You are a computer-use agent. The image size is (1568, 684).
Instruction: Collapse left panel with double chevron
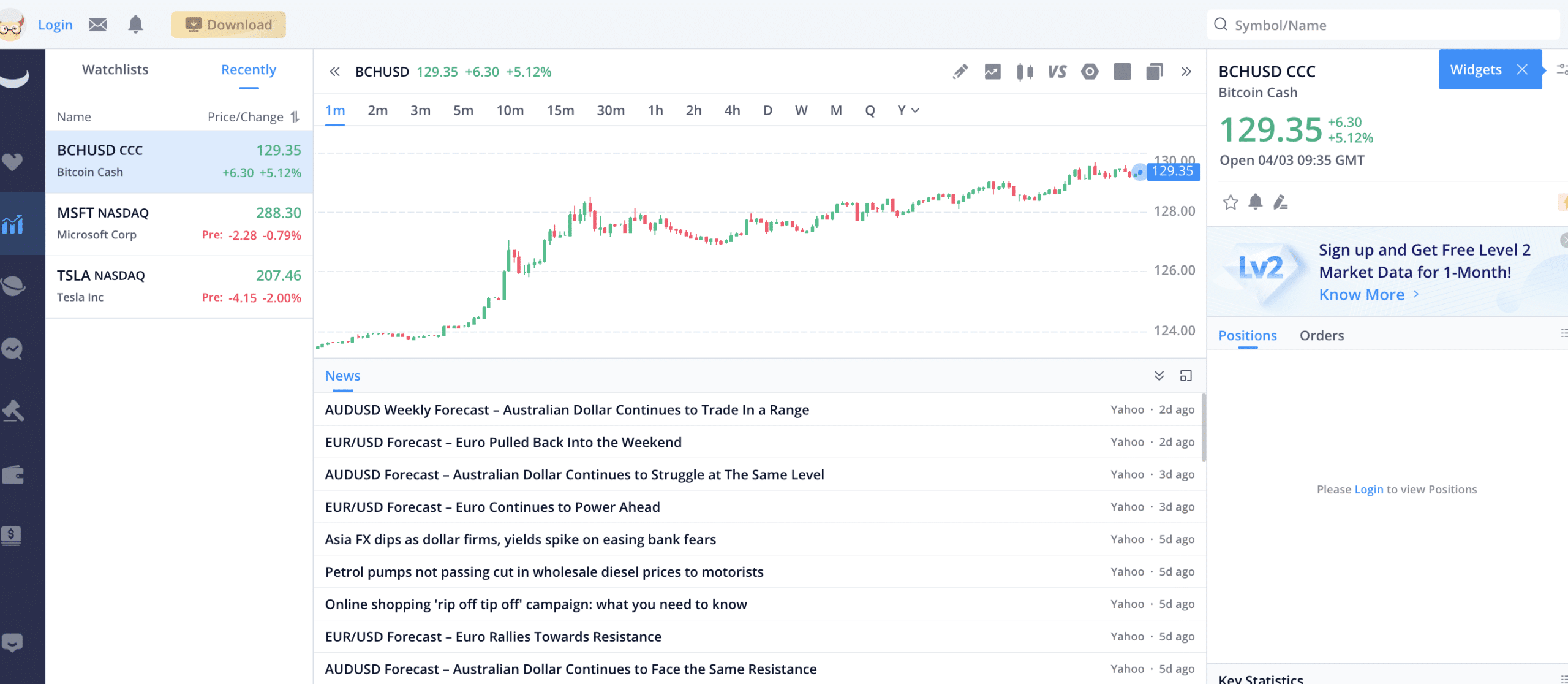334,72
